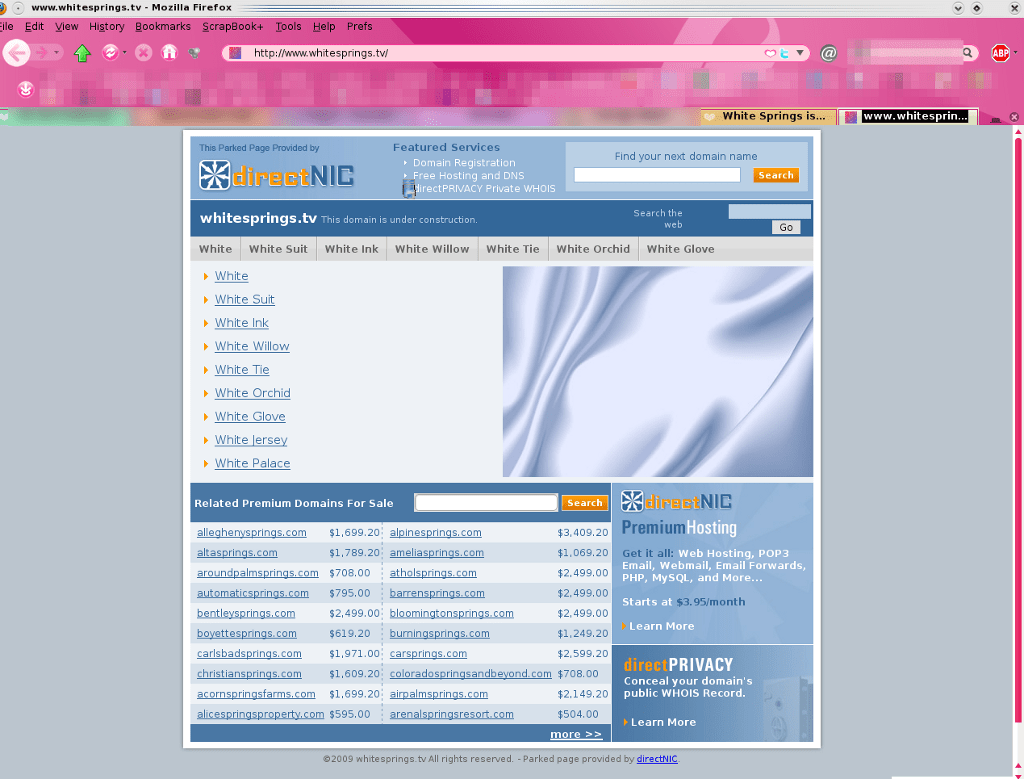Go back with the Back arrow button

pos(16,52)
